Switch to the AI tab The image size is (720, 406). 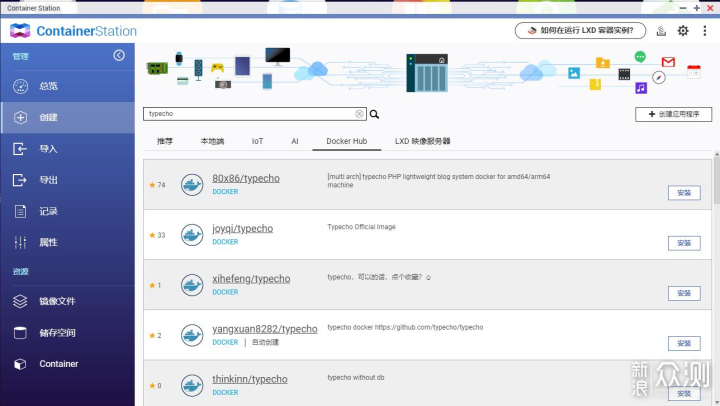pyautogui.click(x=295, y=141)
